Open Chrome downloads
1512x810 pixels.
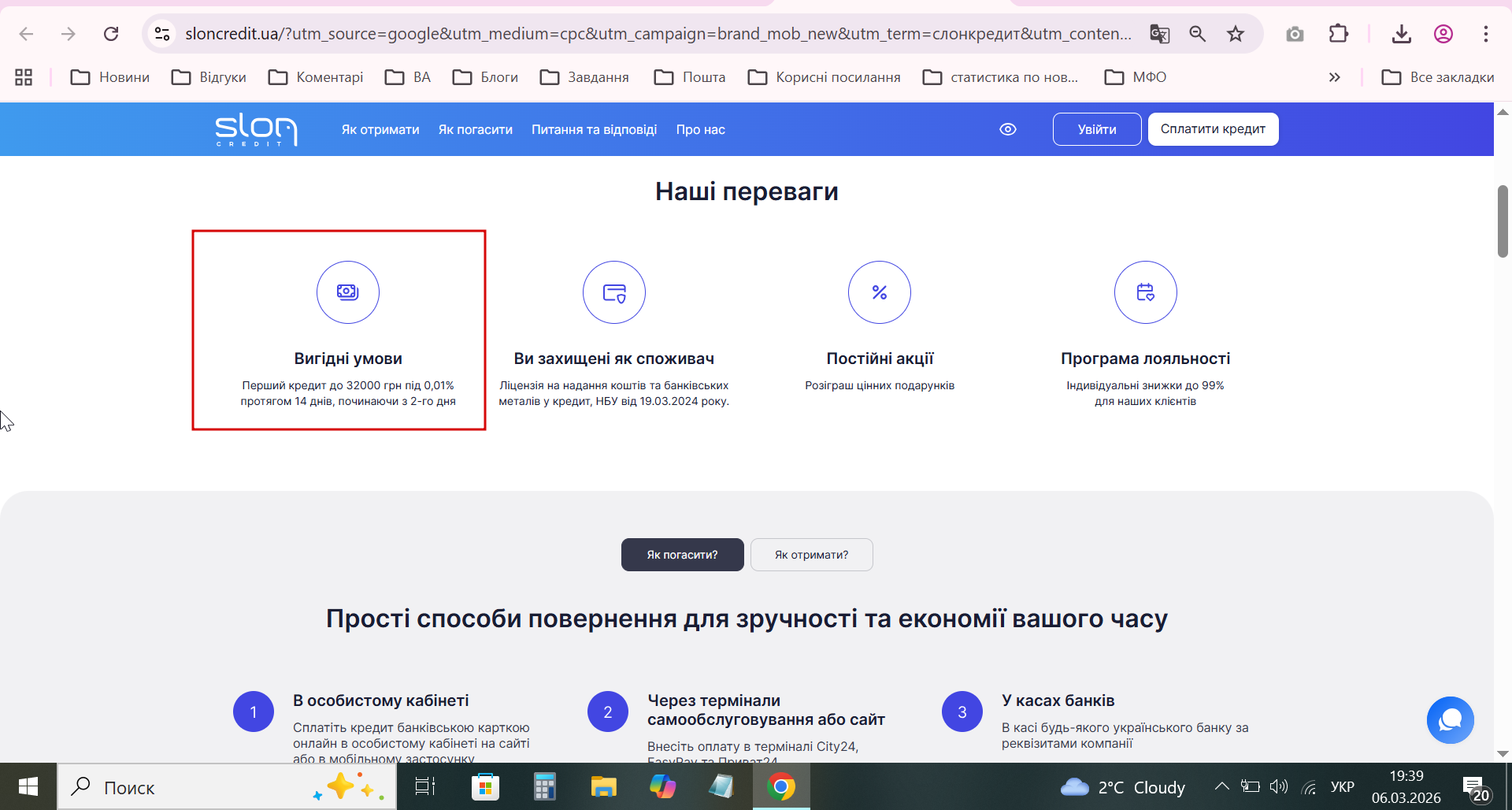[x=1401, y=34]
